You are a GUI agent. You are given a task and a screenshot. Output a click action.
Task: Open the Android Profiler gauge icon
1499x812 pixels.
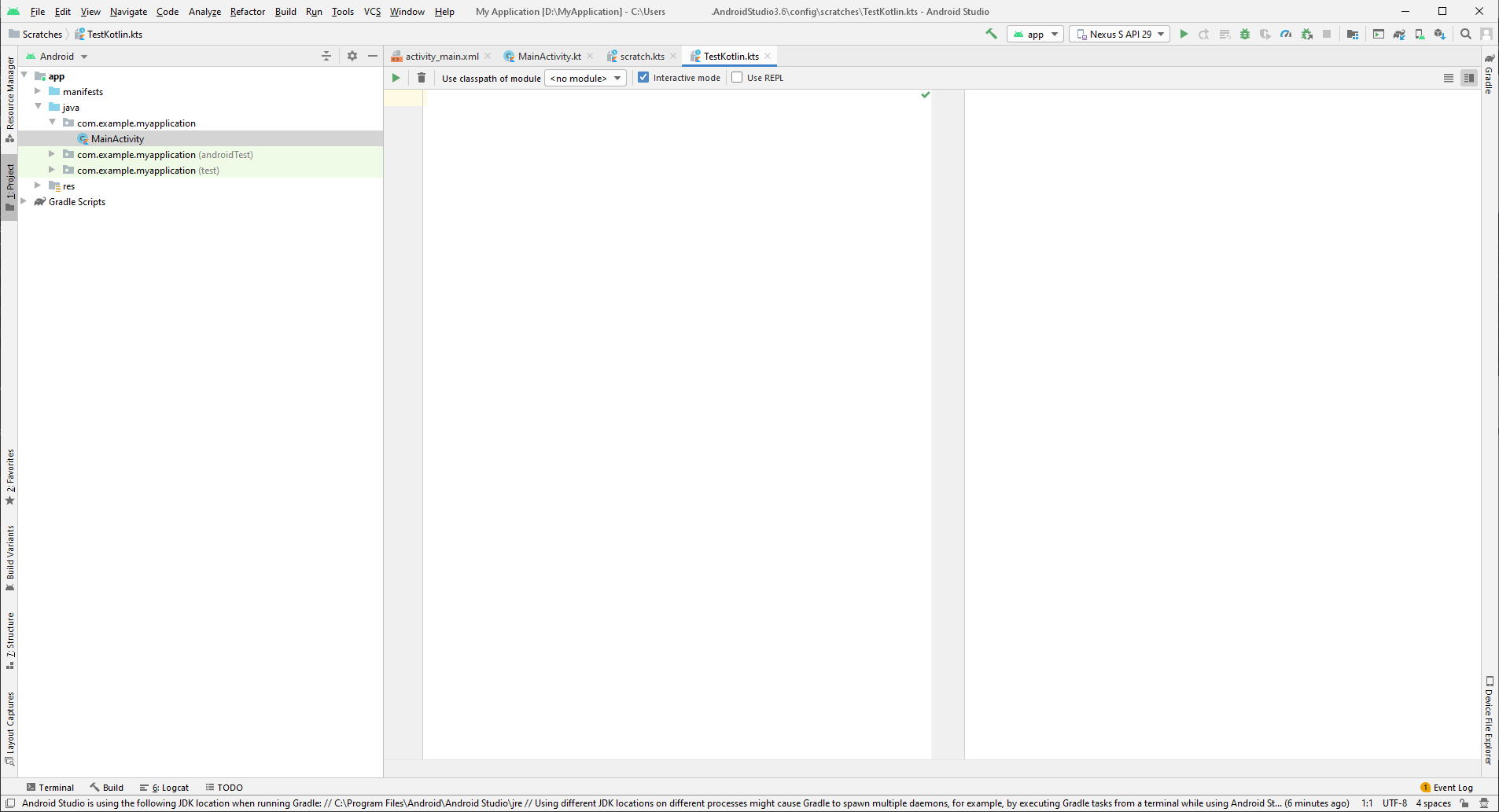click(1286, 34)
